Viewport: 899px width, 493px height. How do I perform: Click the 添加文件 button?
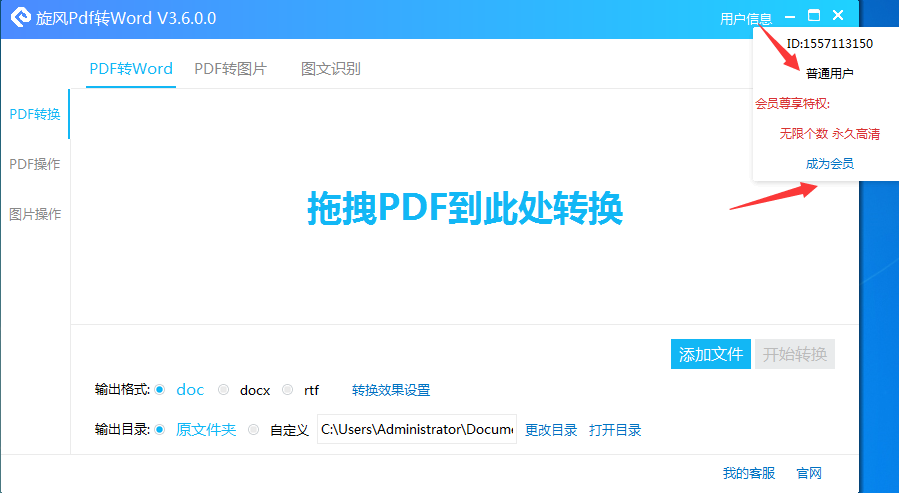tap(711, 354)
